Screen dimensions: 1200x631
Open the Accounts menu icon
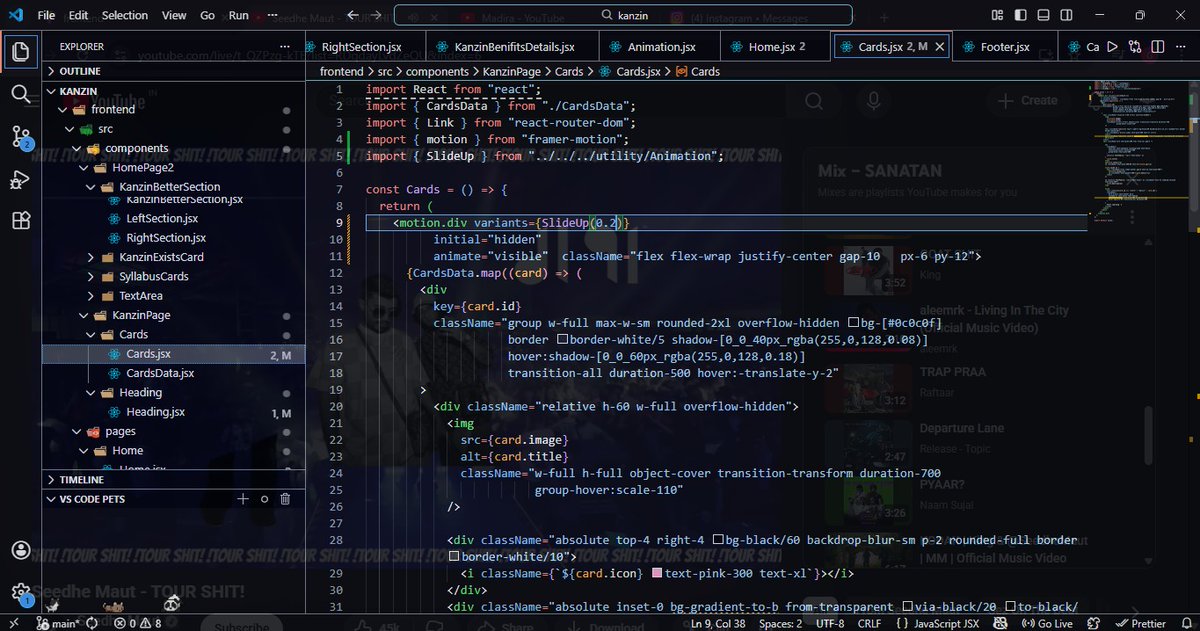(21, 550)
